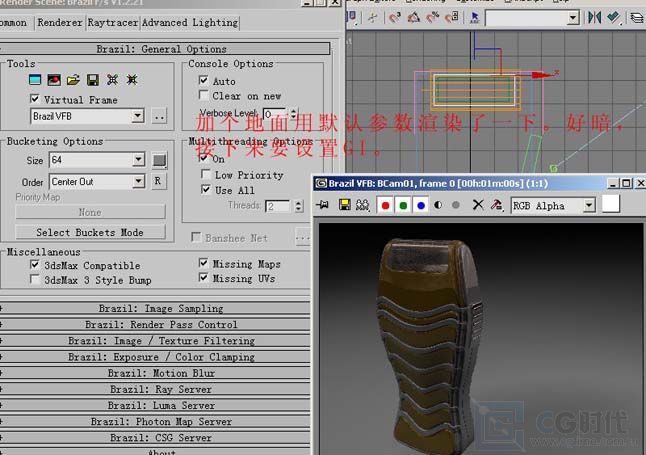Enable the Low Priority checkbox
The height and width of the screenshot is (455, 646).
pos(206,174)
